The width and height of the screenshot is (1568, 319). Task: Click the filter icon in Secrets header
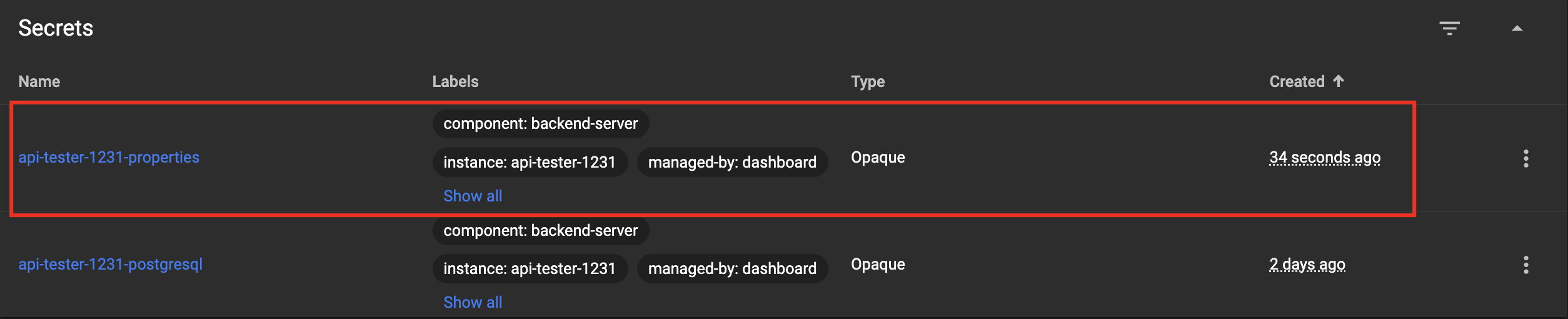click(1449, 28)
